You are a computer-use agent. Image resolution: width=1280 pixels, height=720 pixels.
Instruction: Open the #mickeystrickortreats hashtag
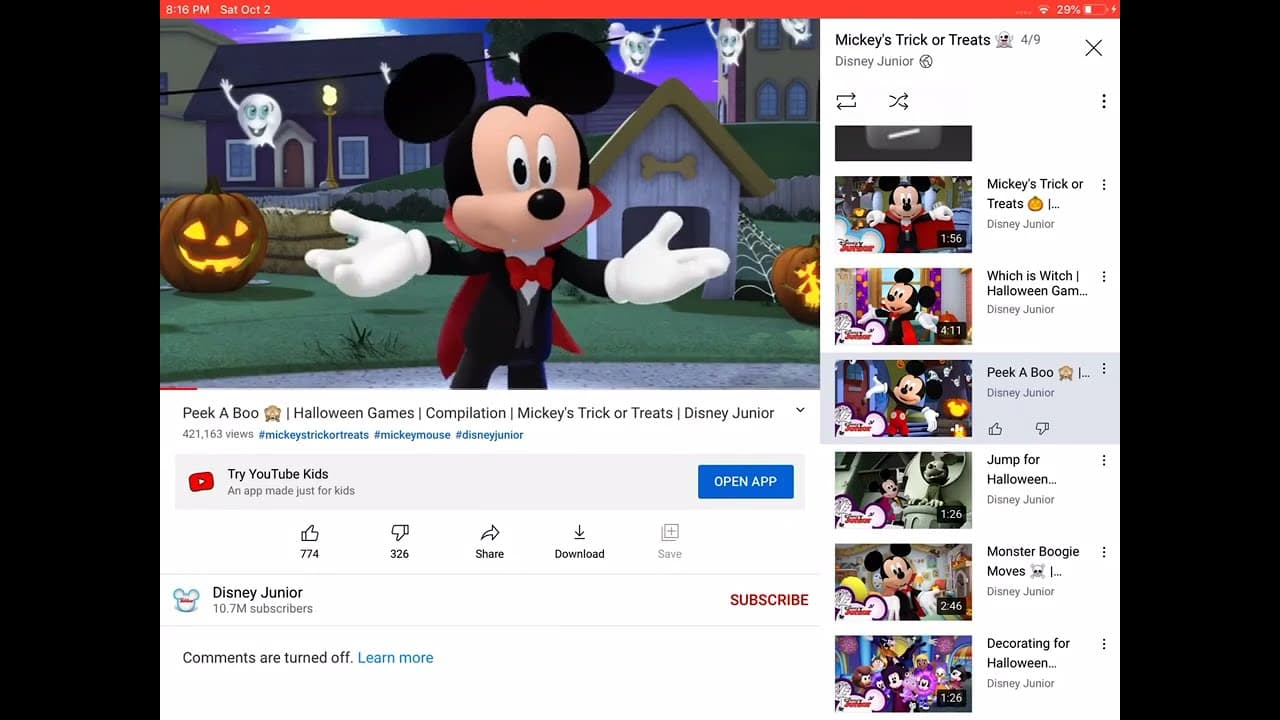pyautogui.click(x=314, y=435)
